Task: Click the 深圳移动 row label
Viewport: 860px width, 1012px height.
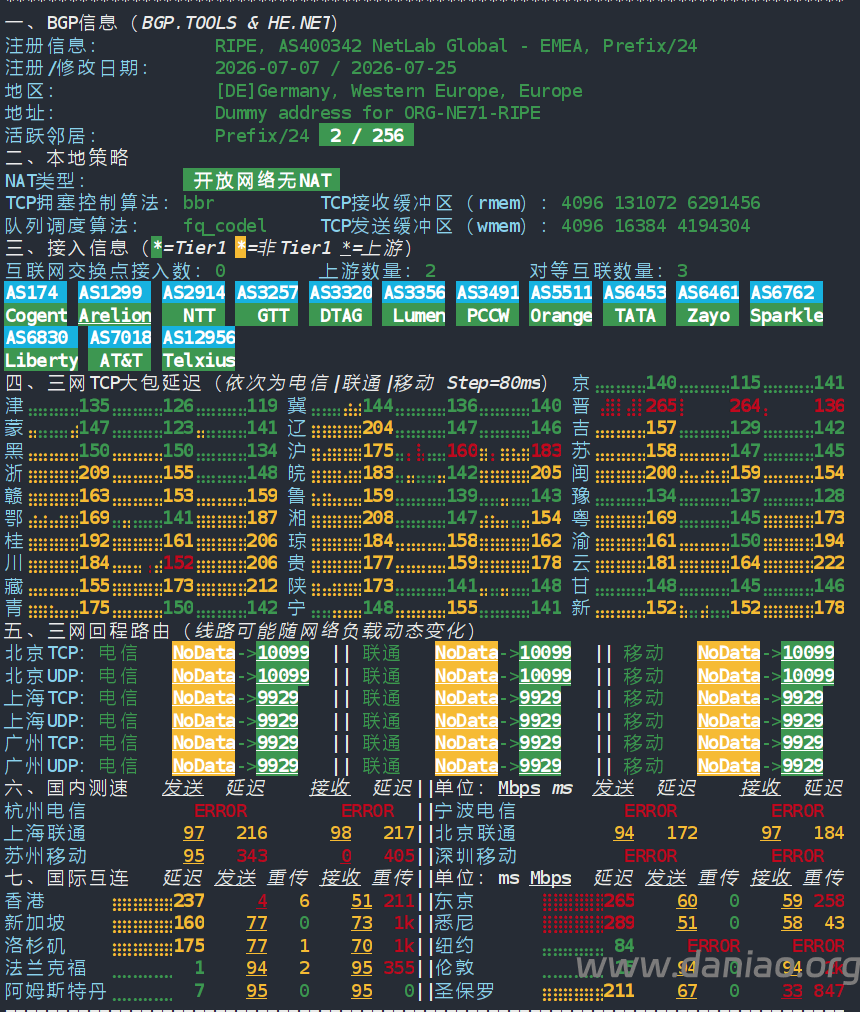Action: tap(476, 856)
